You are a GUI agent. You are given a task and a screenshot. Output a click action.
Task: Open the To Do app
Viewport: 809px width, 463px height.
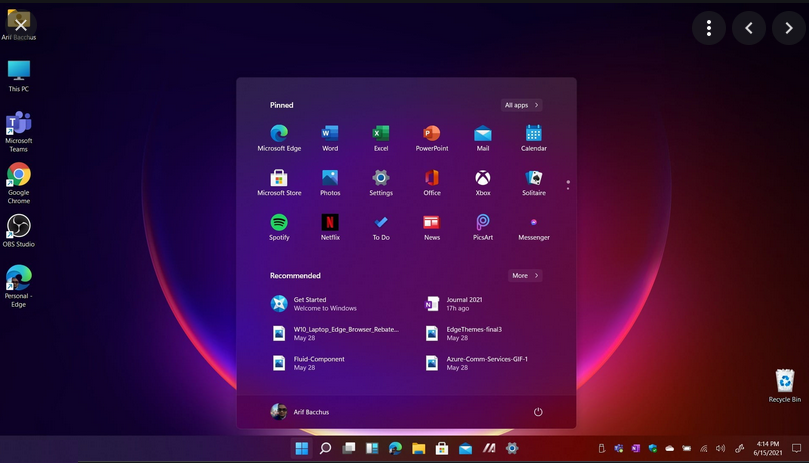coord(381,227)
